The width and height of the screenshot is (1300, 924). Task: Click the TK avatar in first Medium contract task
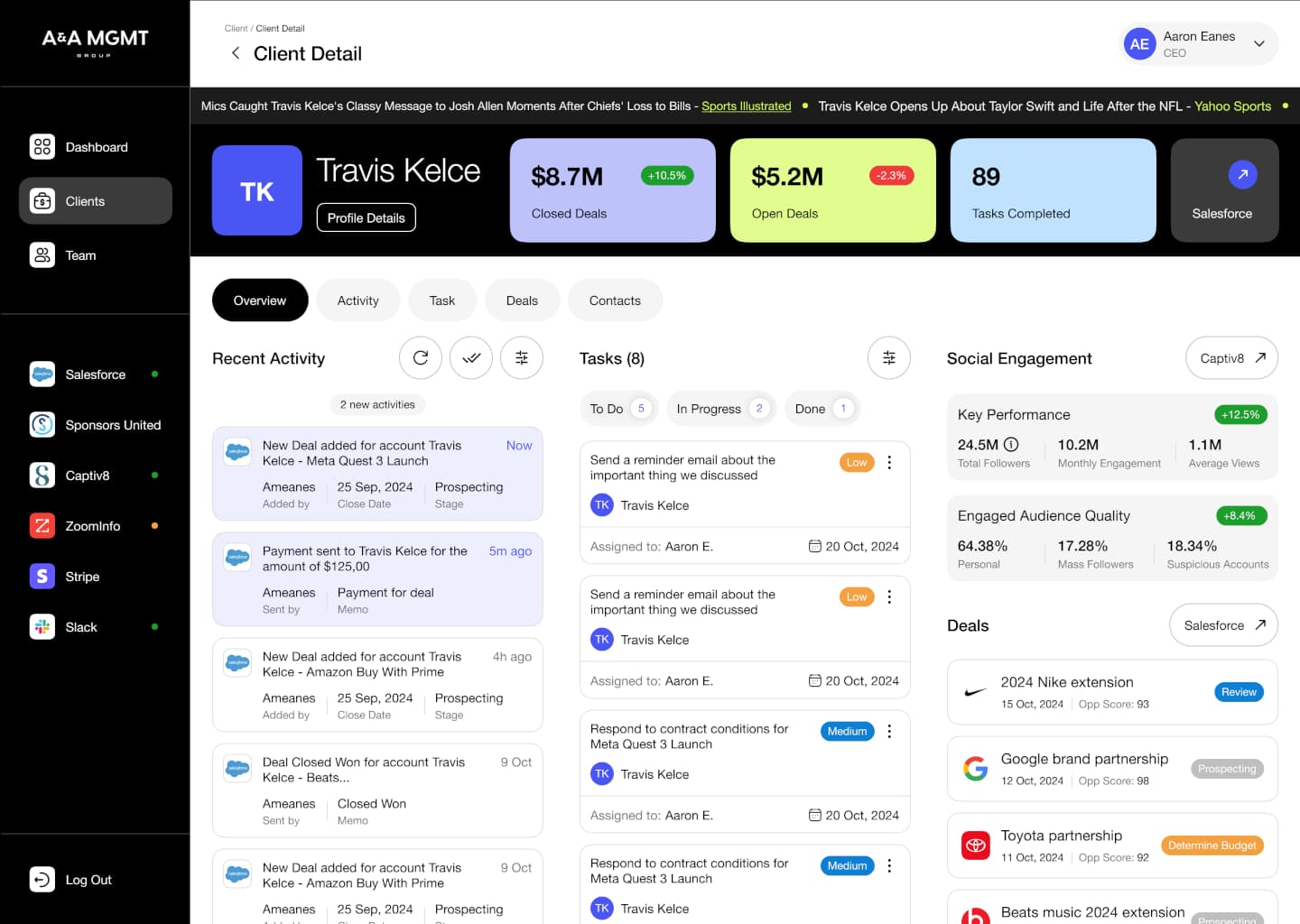(602, 774)
